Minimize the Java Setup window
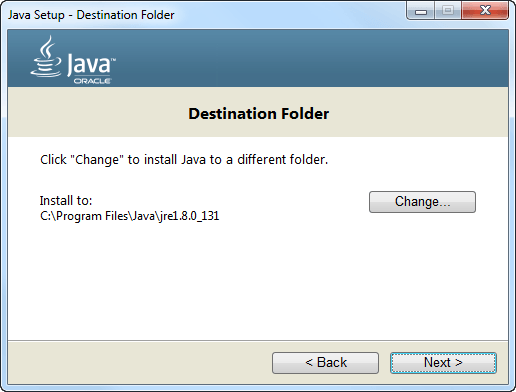Viewport: 516px width, 392px height. click(x=421, y=11)
